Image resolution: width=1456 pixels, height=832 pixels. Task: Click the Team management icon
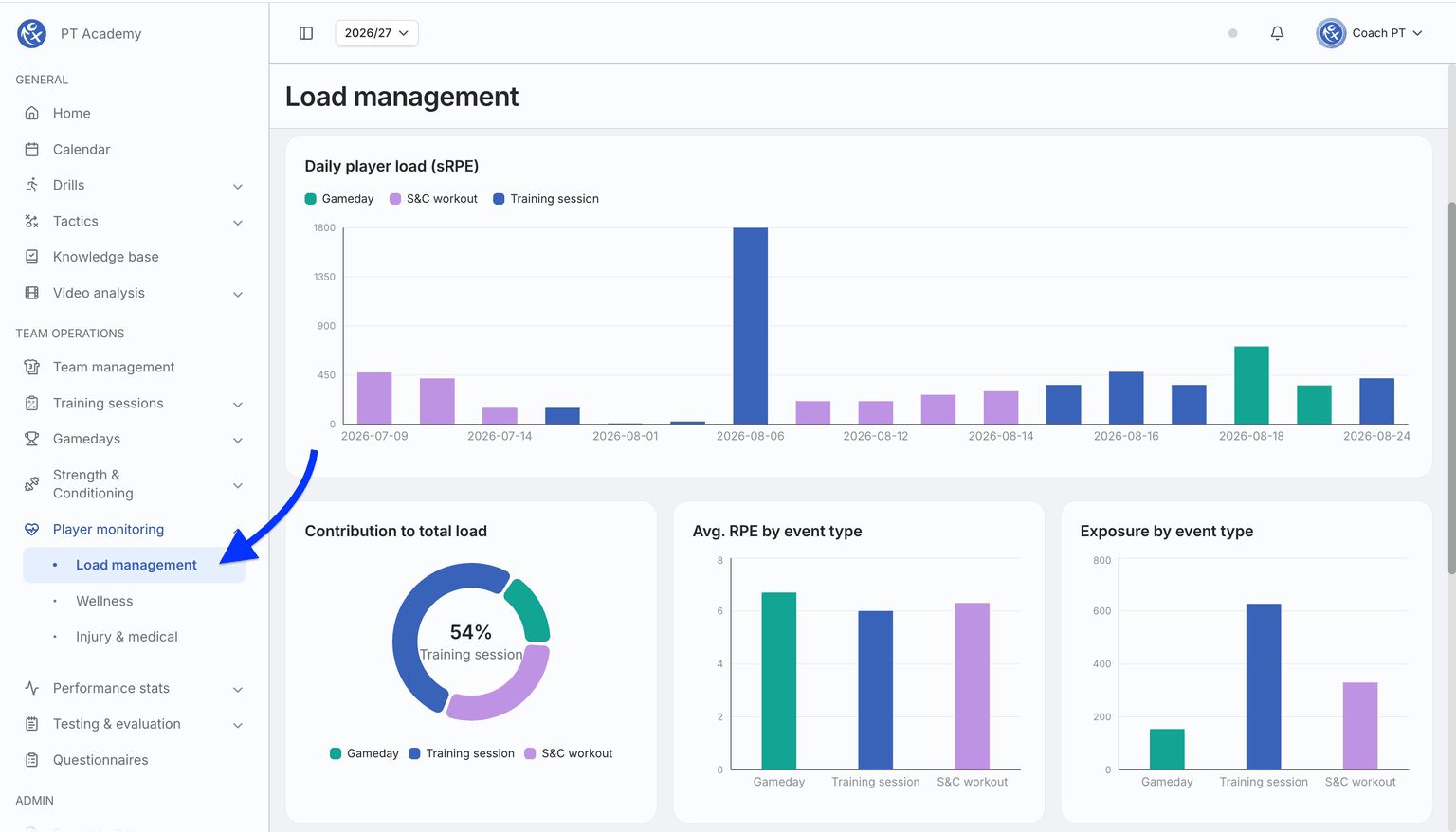32,367
